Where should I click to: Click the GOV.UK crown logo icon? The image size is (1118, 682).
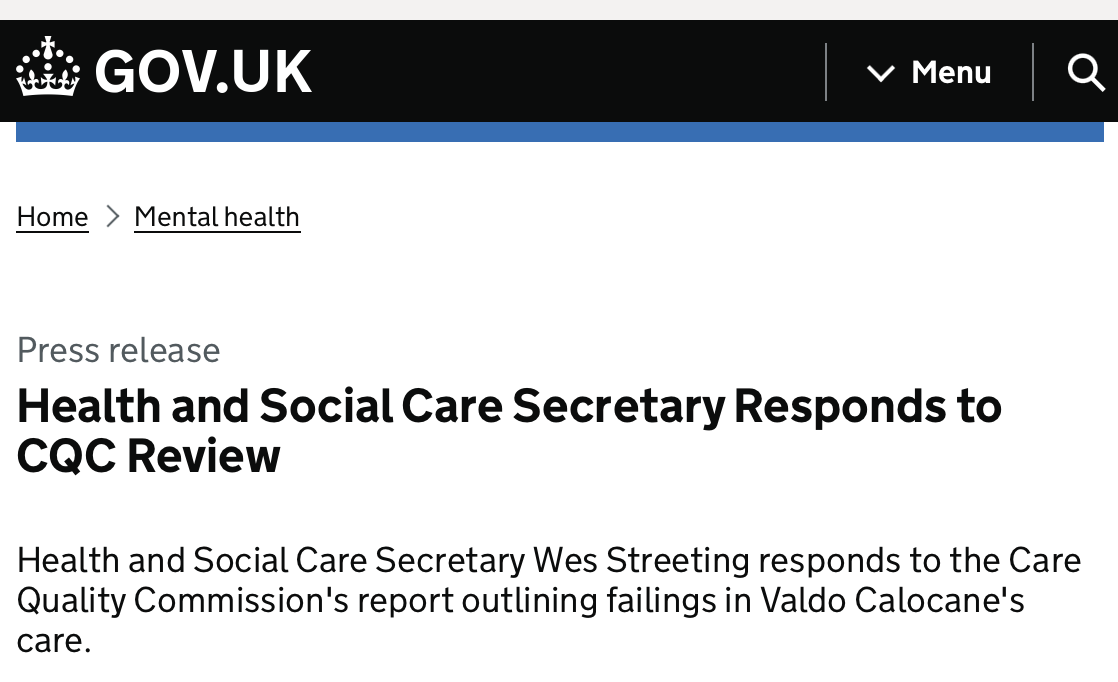48,67
